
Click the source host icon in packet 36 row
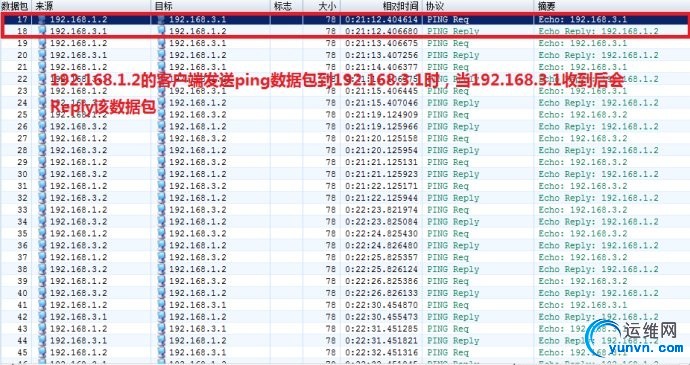point(42,245)
